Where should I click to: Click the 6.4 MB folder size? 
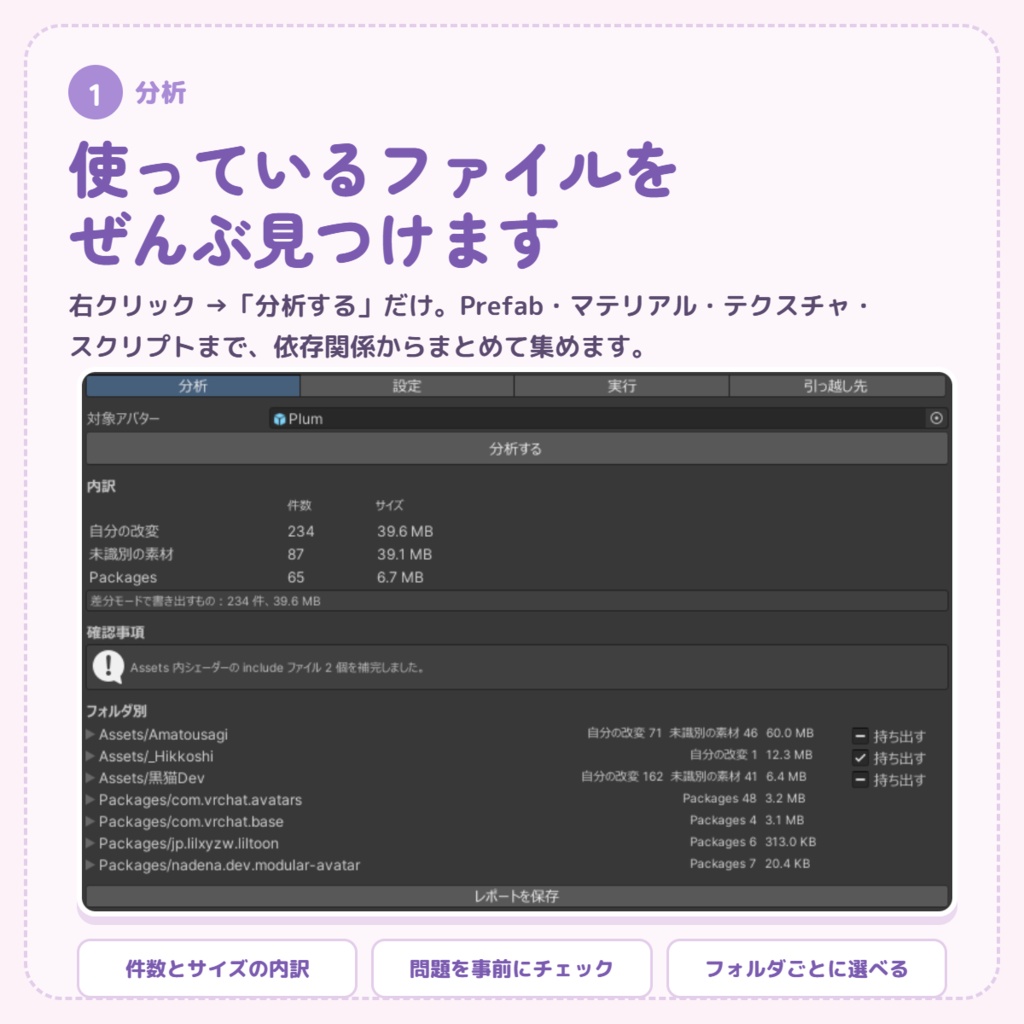click(786, 776)
